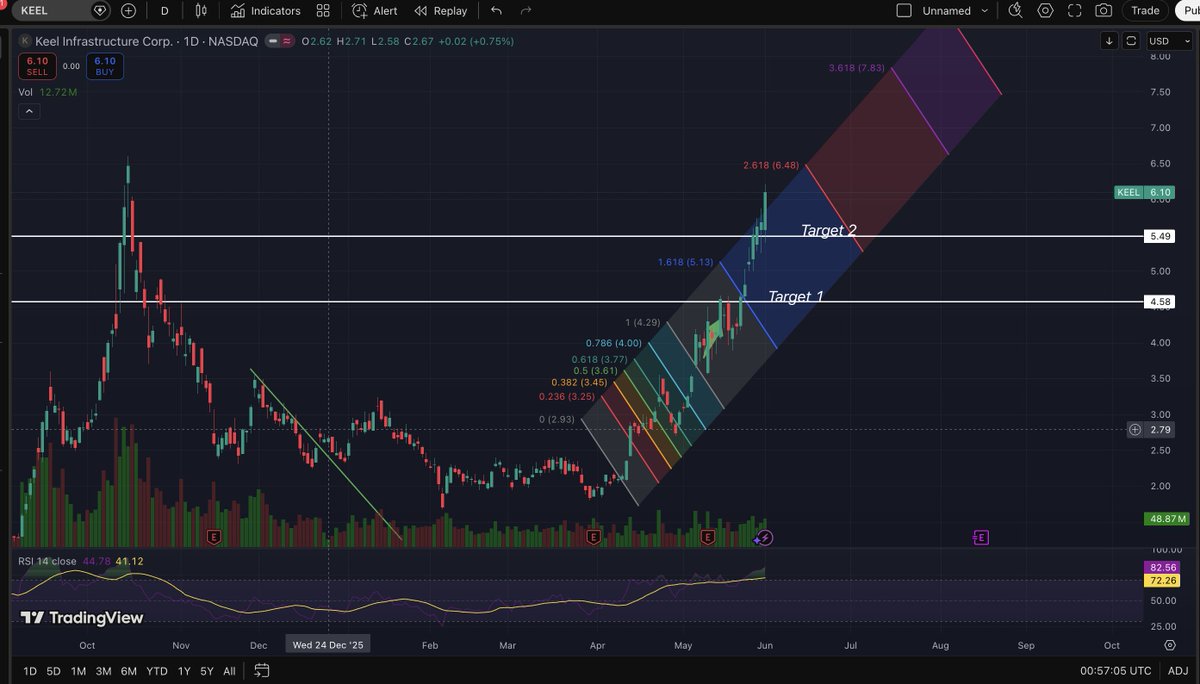Select the 6M time range
Image resolution: width=1200 pixels, height=684 pixels.
coord(129,671)
